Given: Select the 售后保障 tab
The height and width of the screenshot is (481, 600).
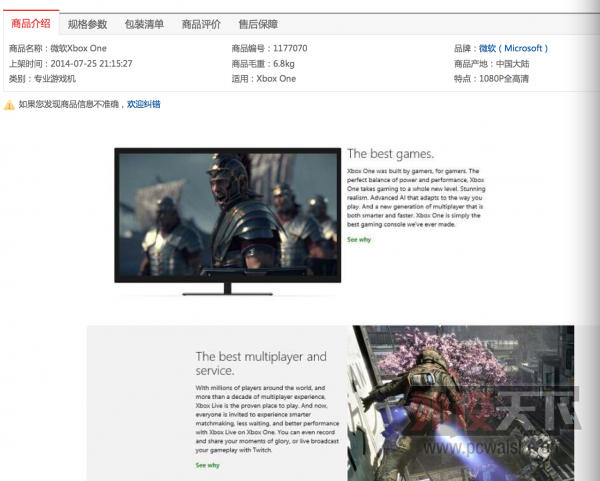Looking at the screenshot, I should 258,24.
